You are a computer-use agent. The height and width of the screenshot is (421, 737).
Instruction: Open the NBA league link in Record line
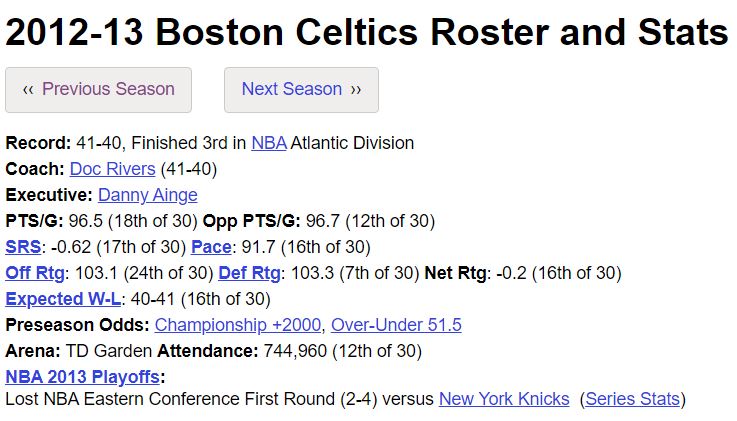click(x=269, y=143)
